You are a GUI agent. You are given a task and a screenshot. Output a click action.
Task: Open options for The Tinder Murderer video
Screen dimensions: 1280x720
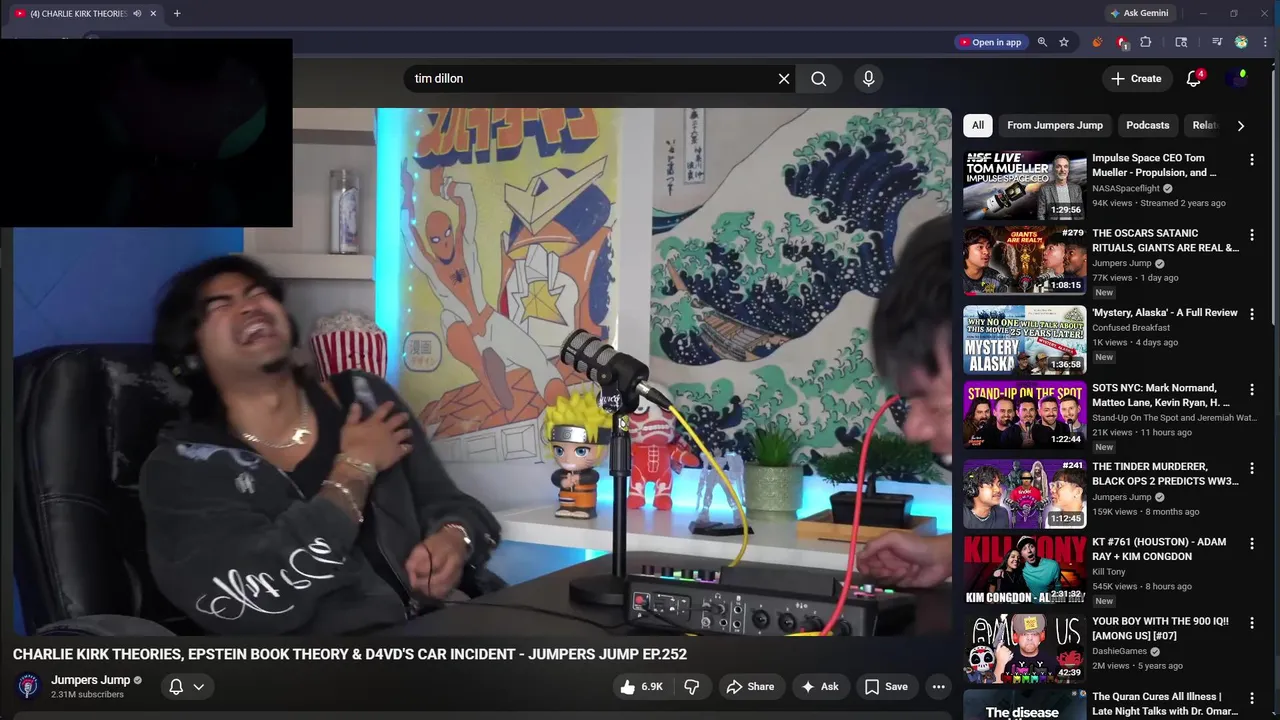pyautogui.click(x=1251, y=468)
